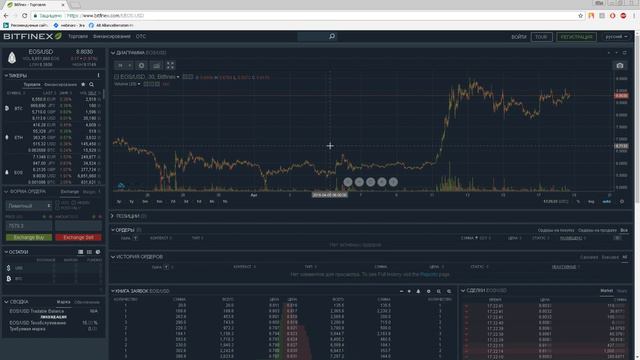Click the chart indicators toolbar icon
Screen dimensions: 640x360
point(156,65)
